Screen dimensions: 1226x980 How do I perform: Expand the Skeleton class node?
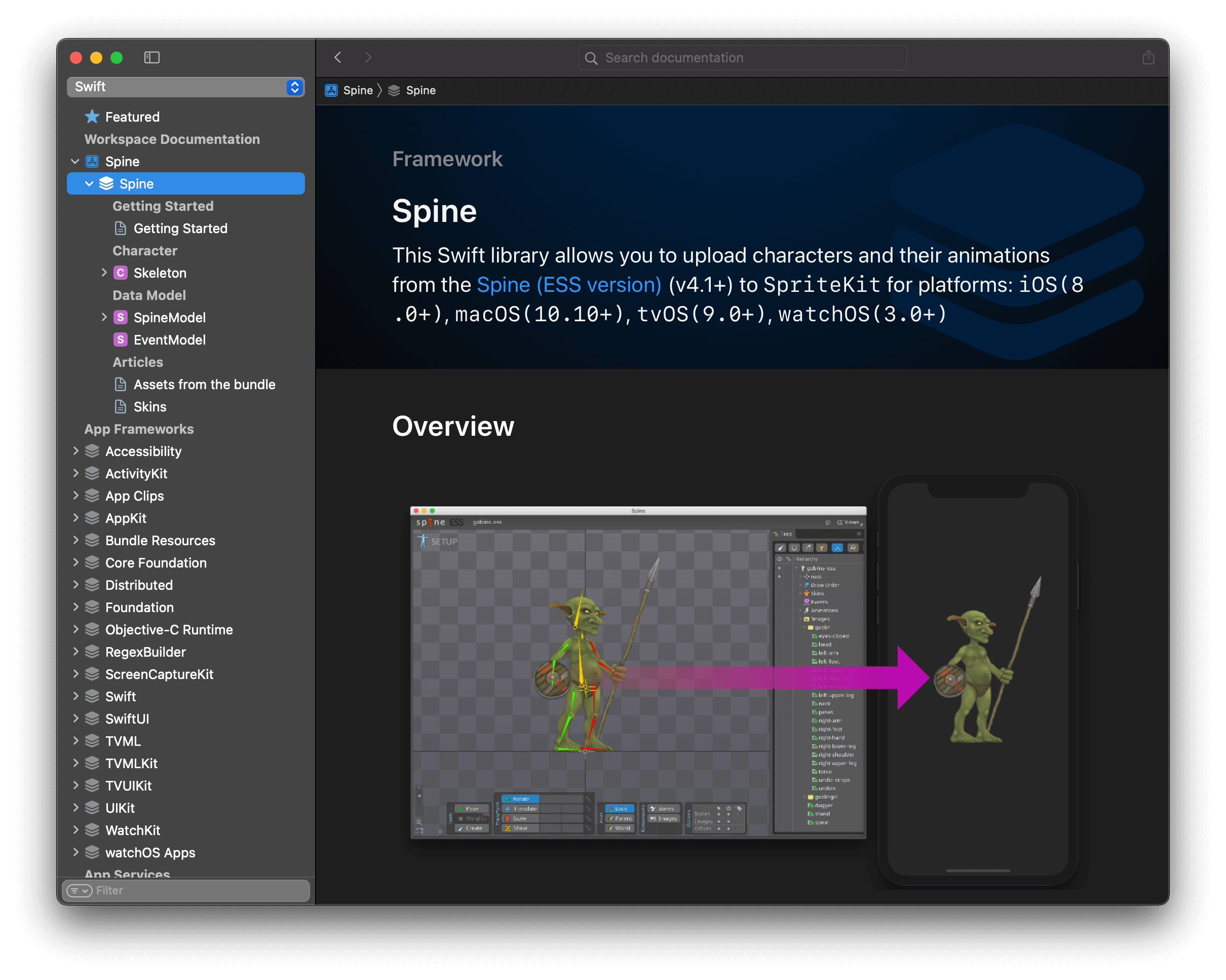click(x=104, y=273)
